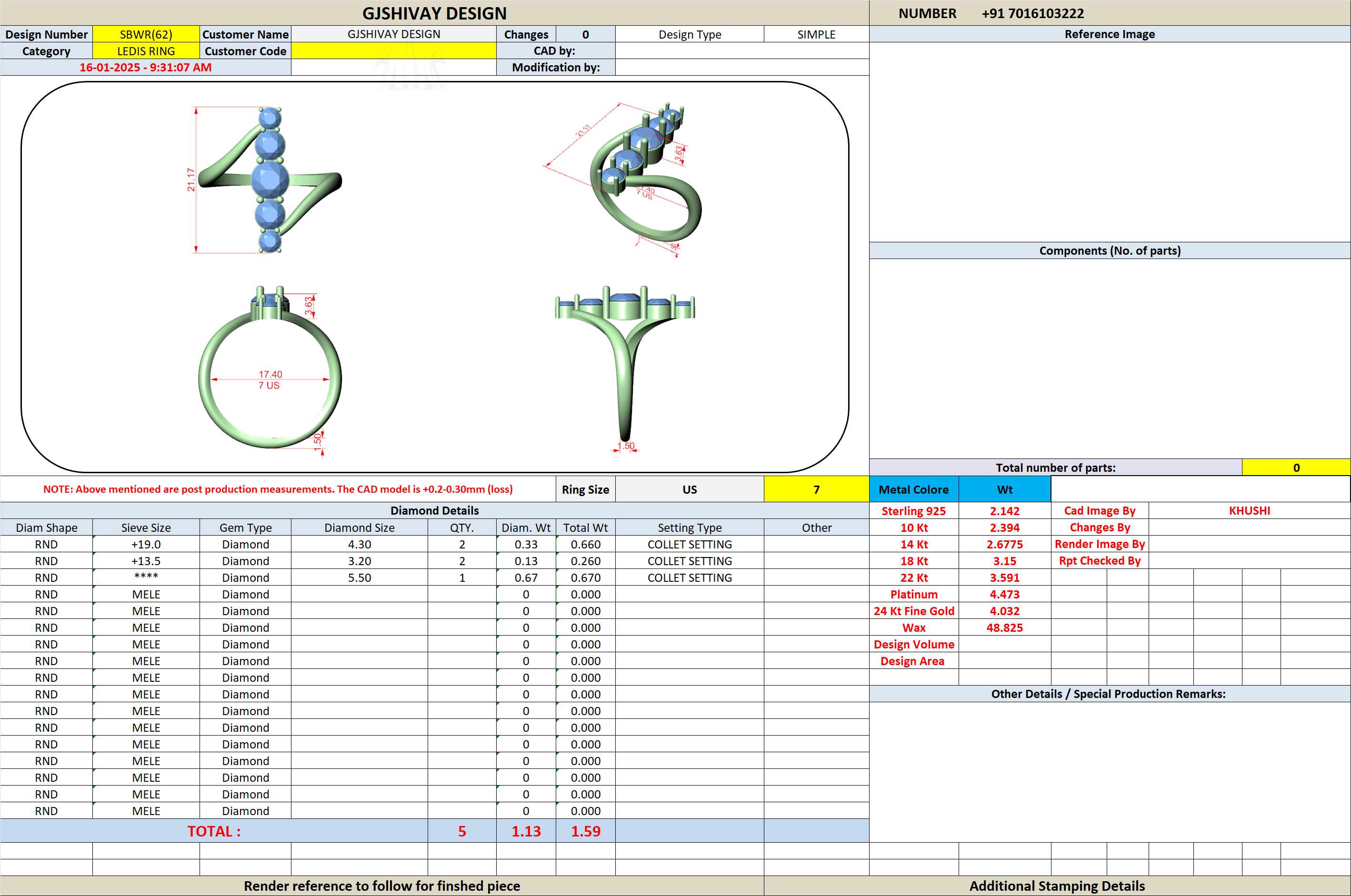Click the Diamond Details section header
Screen dimensions: 1351x896
pyautogui.click(x=434, y=510)
